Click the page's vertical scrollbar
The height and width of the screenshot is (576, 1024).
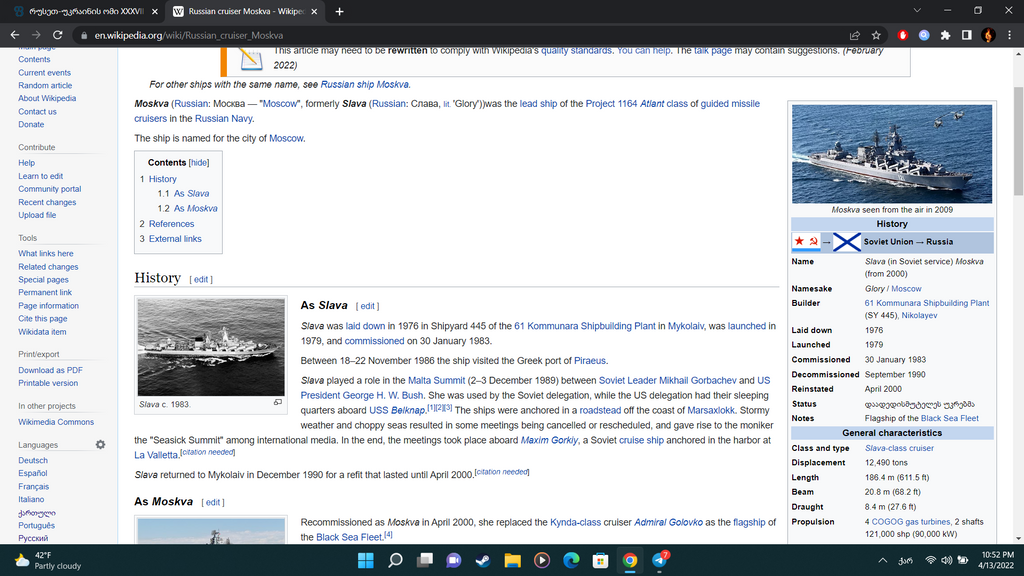coord(1017,140)
